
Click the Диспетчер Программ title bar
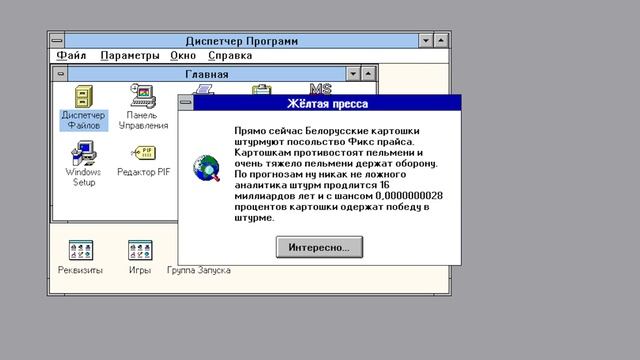[242, 41]
